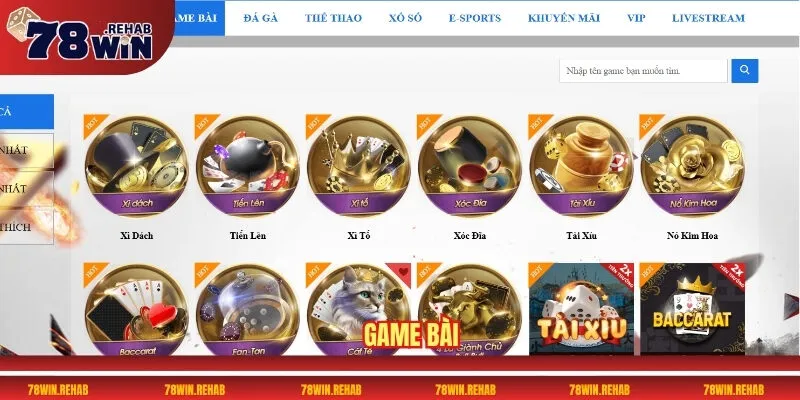Viewport: 800px width, 400px height.
Task: Open the golden jar Tài Xỉu icon
Action: [x=581, y=167]
